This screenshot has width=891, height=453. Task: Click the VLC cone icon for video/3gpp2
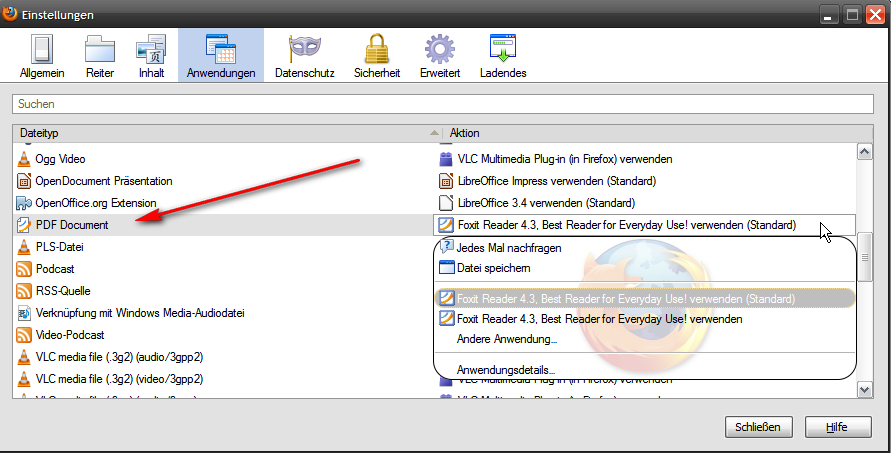[24, 379]
